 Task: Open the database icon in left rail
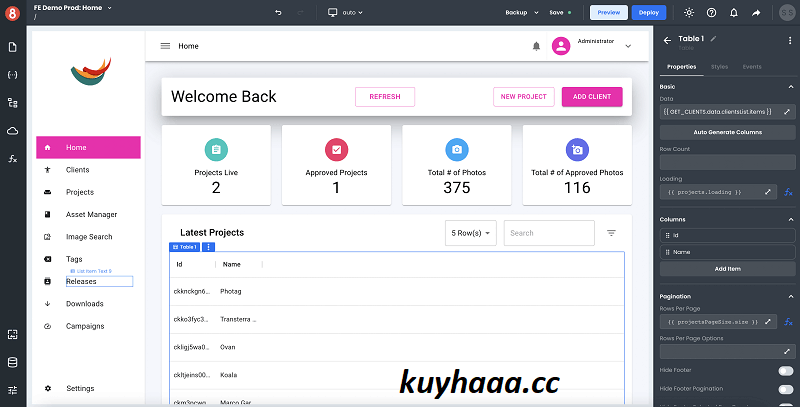(13, 363)
